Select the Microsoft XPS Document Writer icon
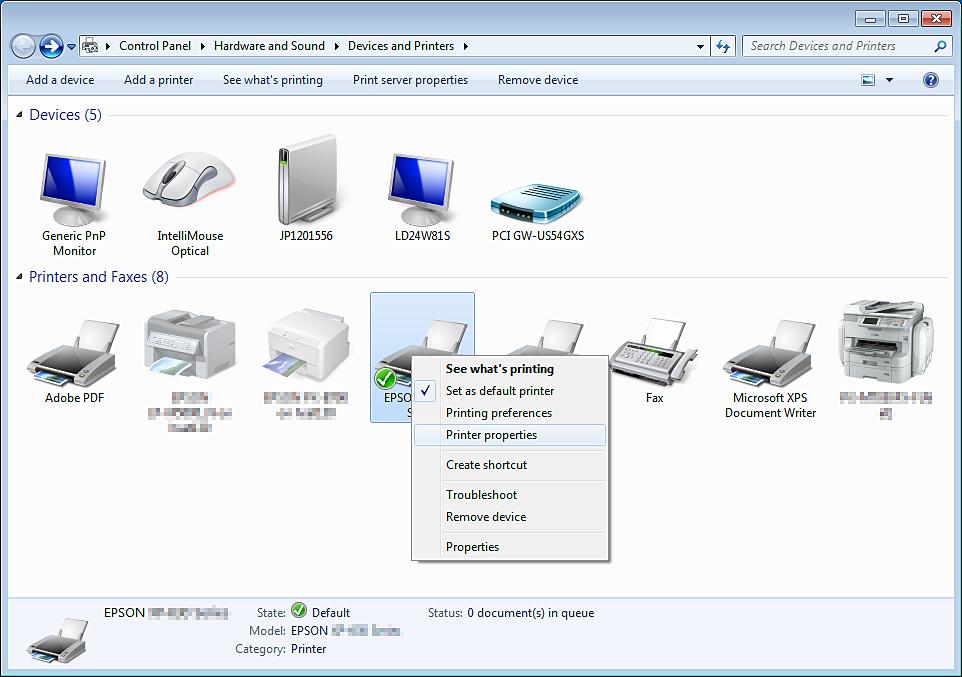The height and width of the screenshot is (677, 962). coord(770,353)
